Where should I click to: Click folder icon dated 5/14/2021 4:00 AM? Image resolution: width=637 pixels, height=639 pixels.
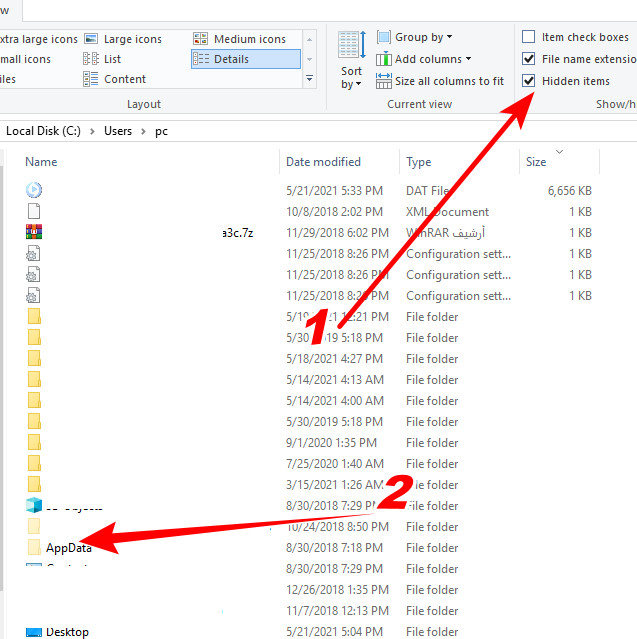point(34,400)
